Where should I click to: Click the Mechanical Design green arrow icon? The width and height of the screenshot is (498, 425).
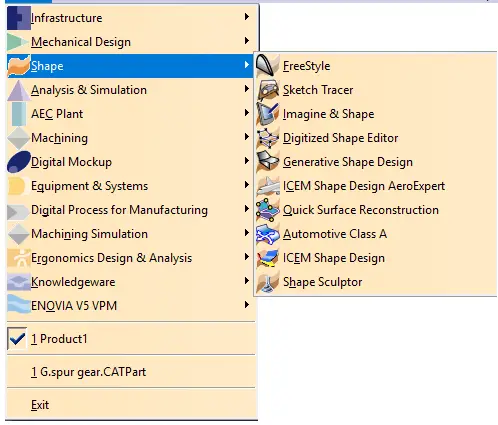[18, 42]
